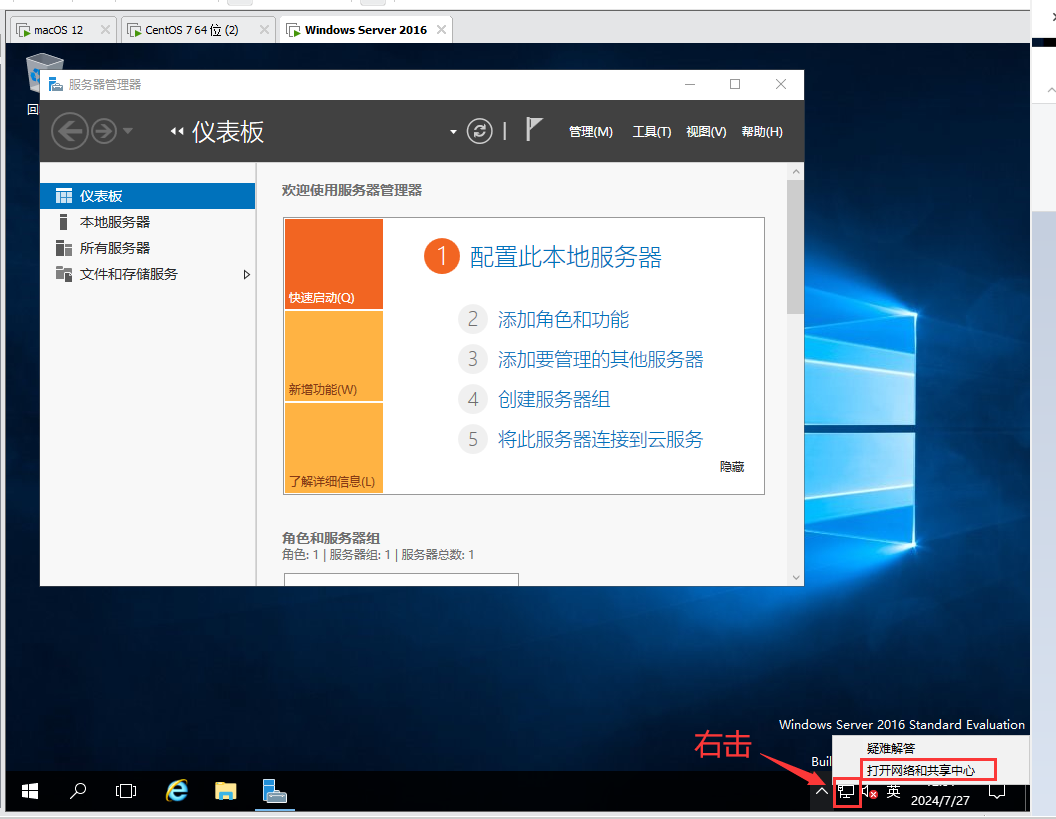
Task: Click 创建服务器组 link
Action: pos(554,399)
